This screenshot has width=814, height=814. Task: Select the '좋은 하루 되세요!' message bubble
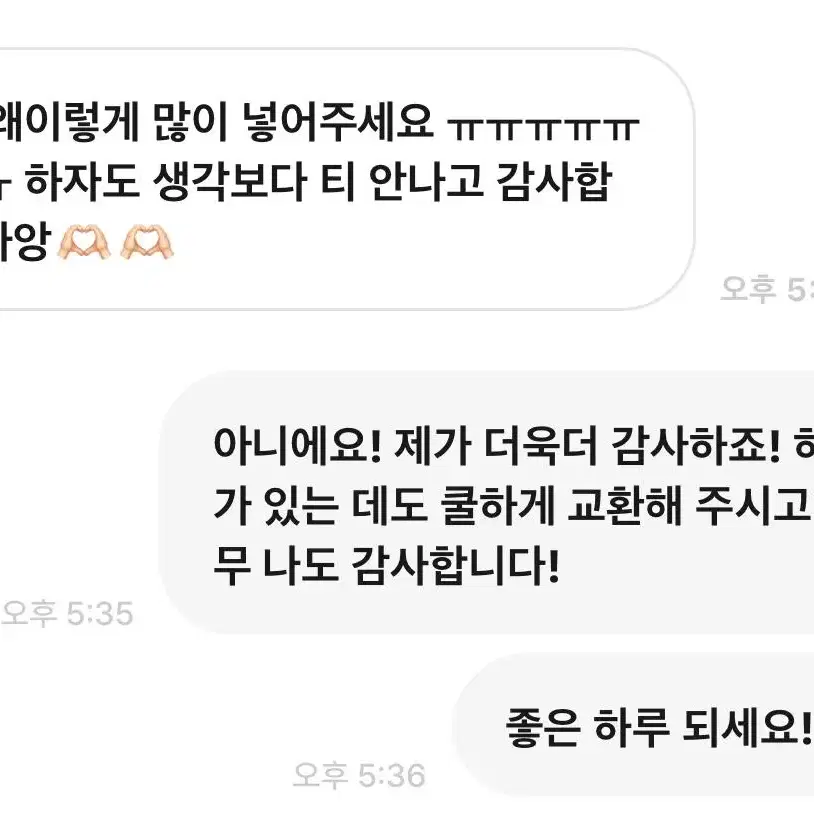point(633,727)
